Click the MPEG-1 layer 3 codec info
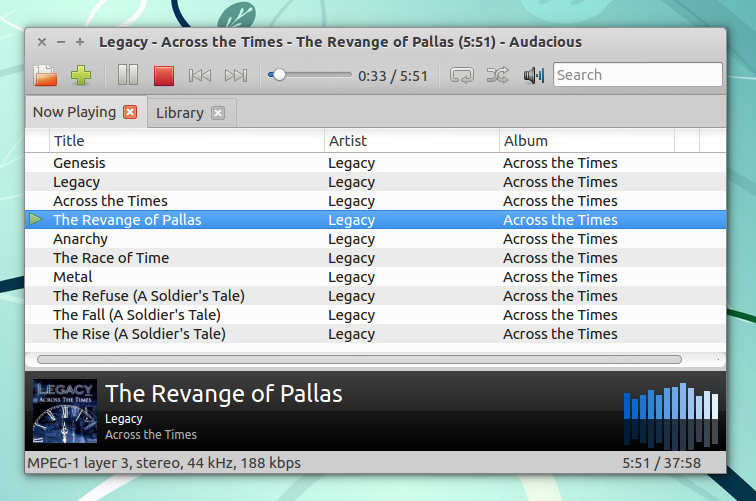This screenshot has height=501, width=756. [164, 463]
